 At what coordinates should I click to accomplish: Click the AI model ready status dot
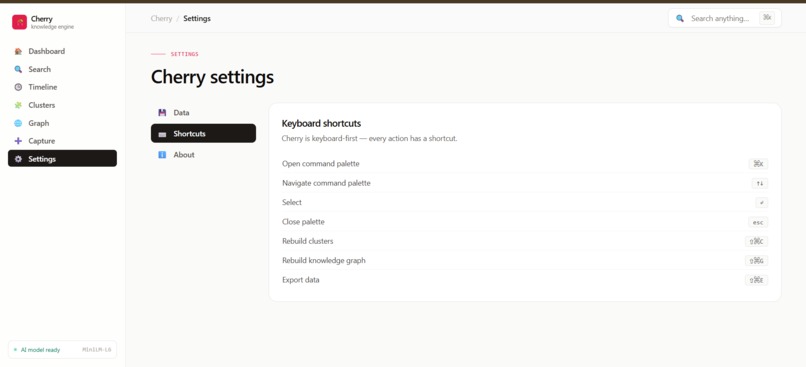click(x=15, y=350)
